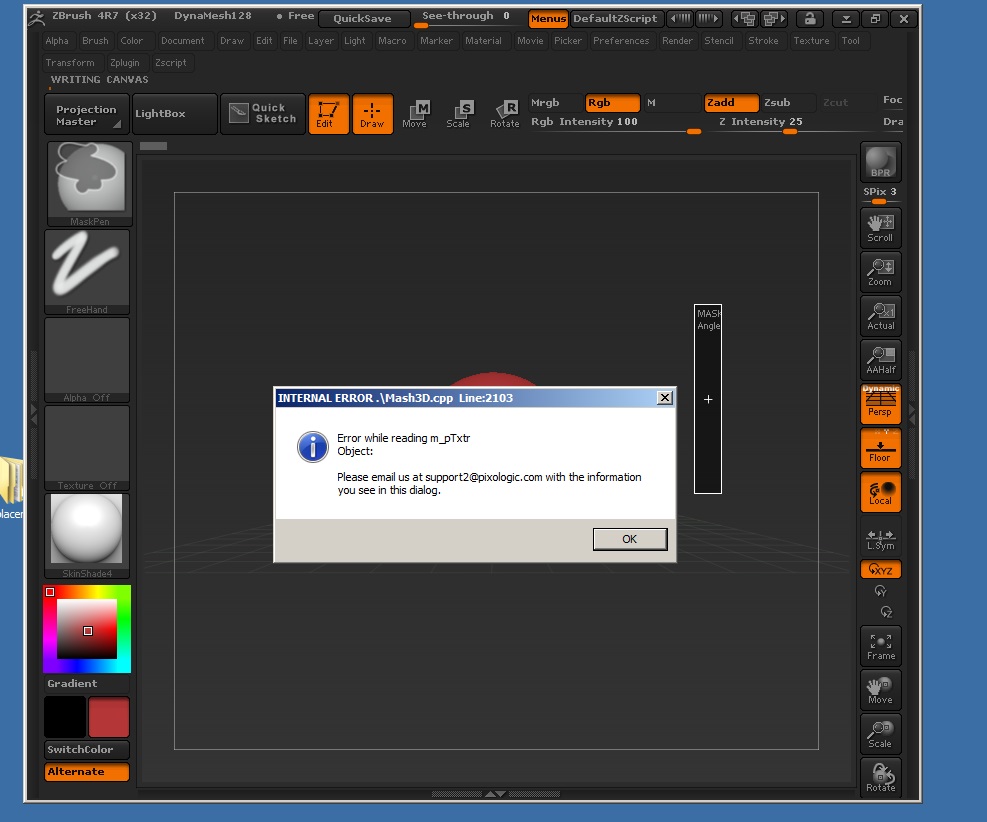Click QuickSave button
Viewport: 987px width, 822px height.
(364, 19)
